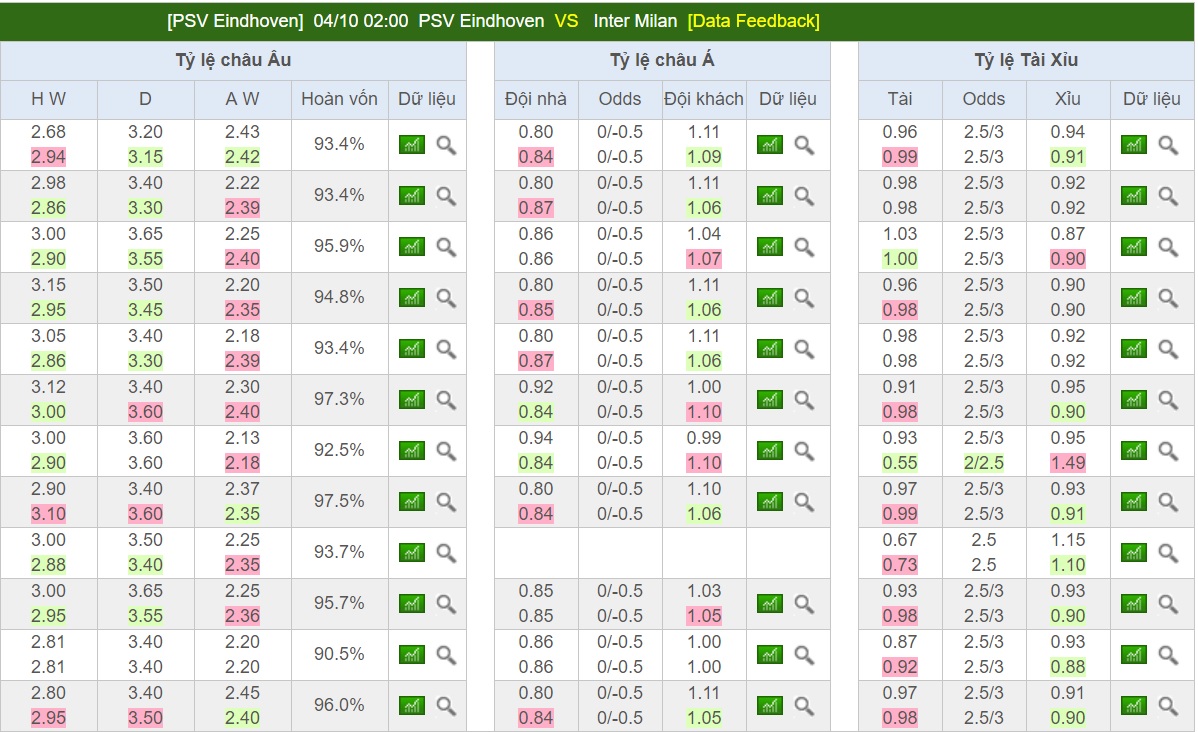Open chart icon in European row with H W 3.05
The width and height of the screenshot is (1198, 732).
pyautogui.click(x=412, y=349)
